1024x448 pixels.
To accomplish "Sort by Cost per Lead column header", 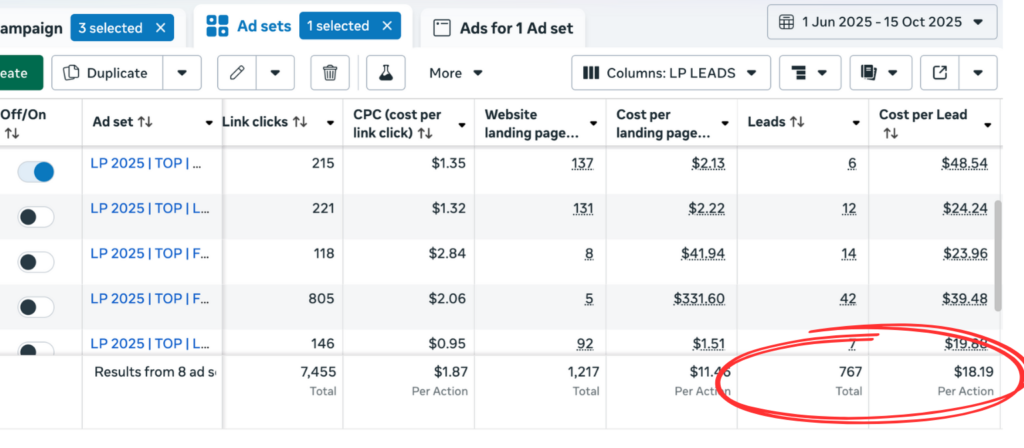I will point(923,115).
